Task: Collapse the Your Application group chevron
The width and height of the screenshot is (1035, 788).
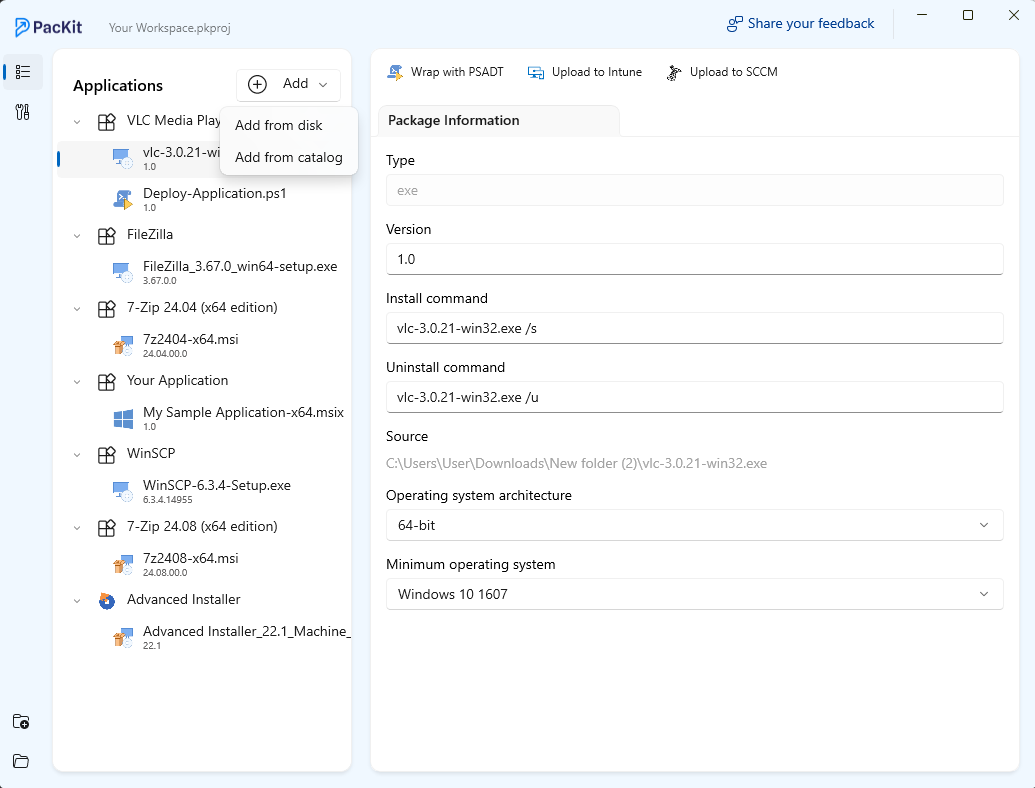Action: point(77,382)
